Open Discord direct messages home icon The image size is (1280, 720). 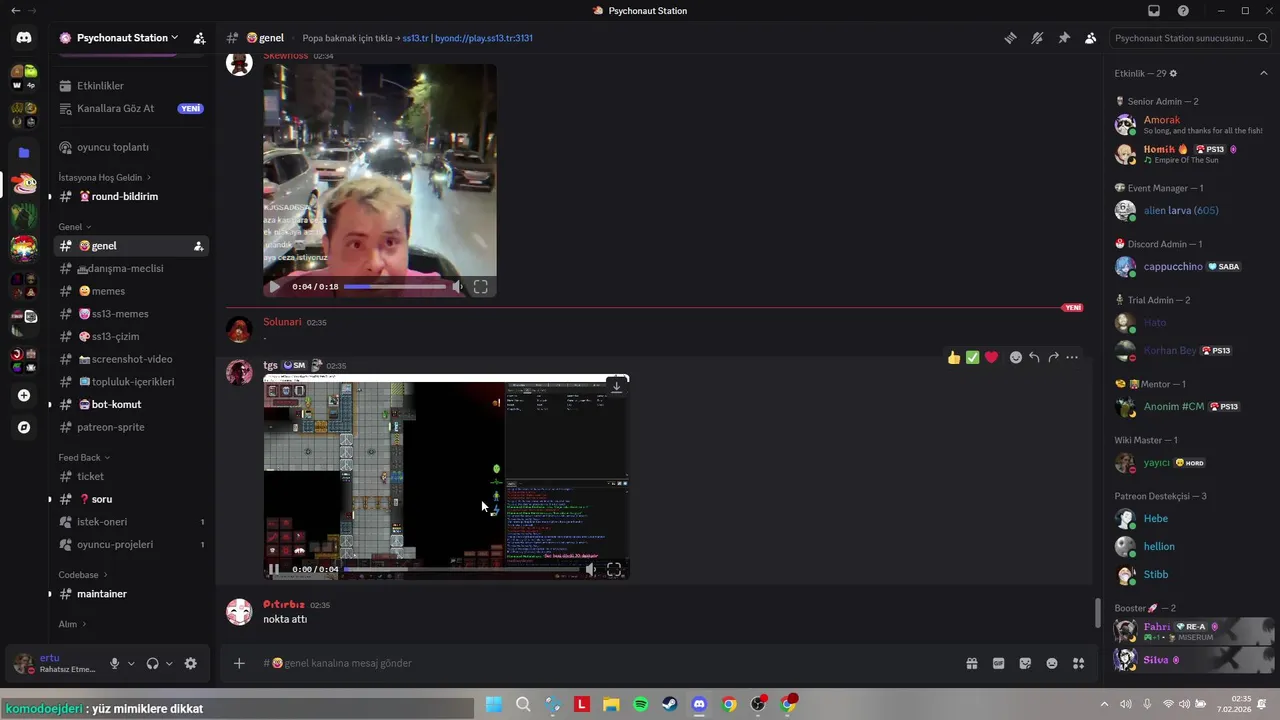tap(24, 38)
